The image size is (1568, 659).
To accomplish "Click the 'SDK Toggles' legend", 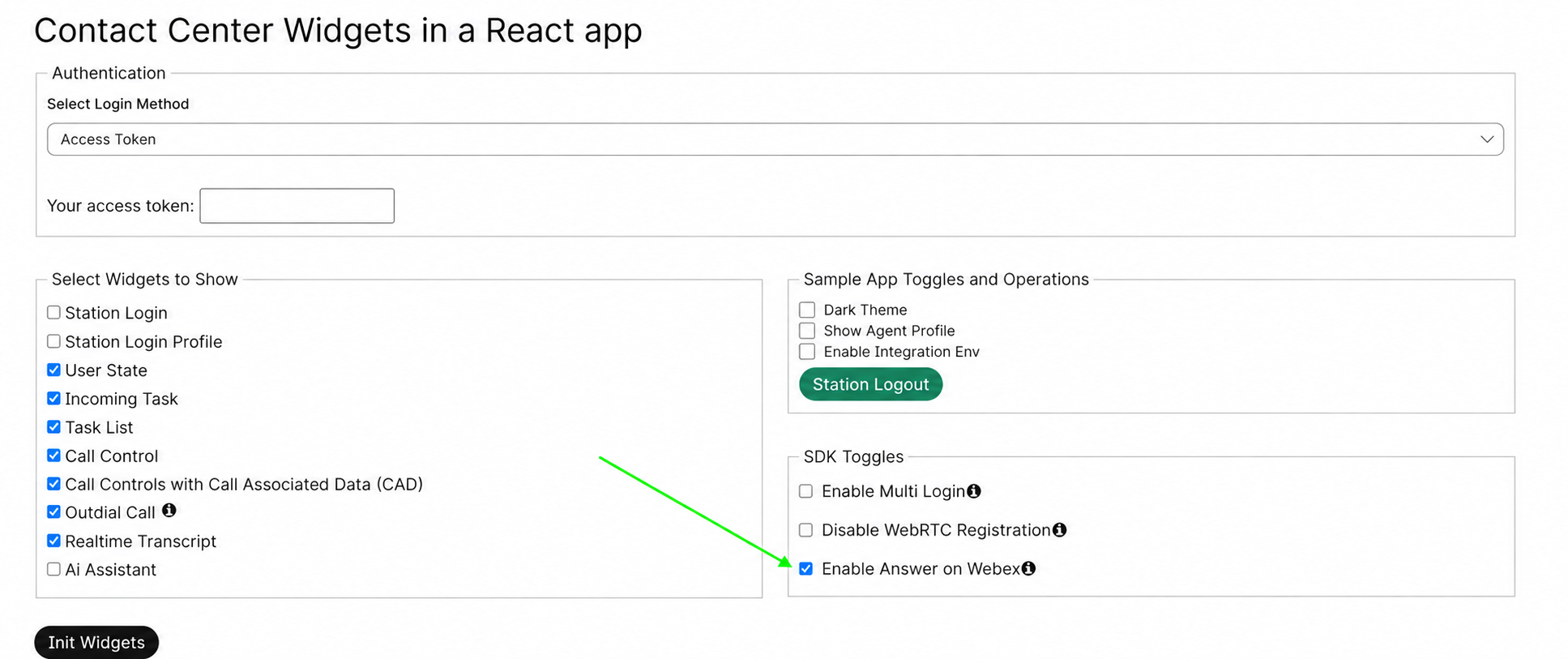I will 853,457.
